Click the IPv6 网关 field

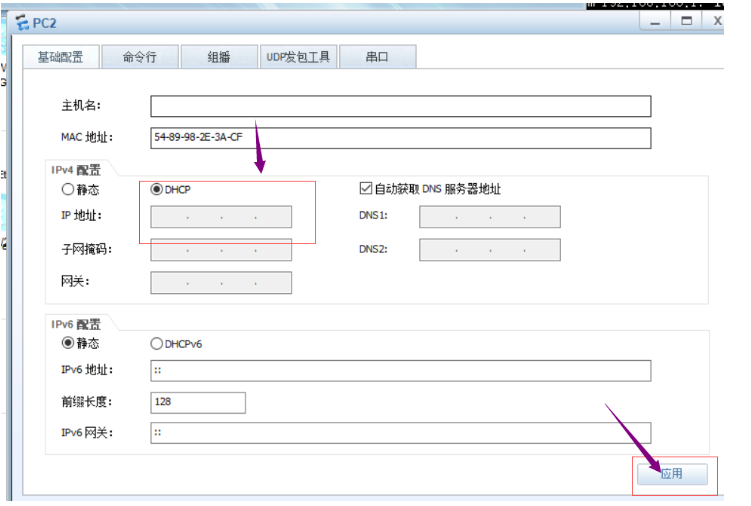[x=400, y=433]
